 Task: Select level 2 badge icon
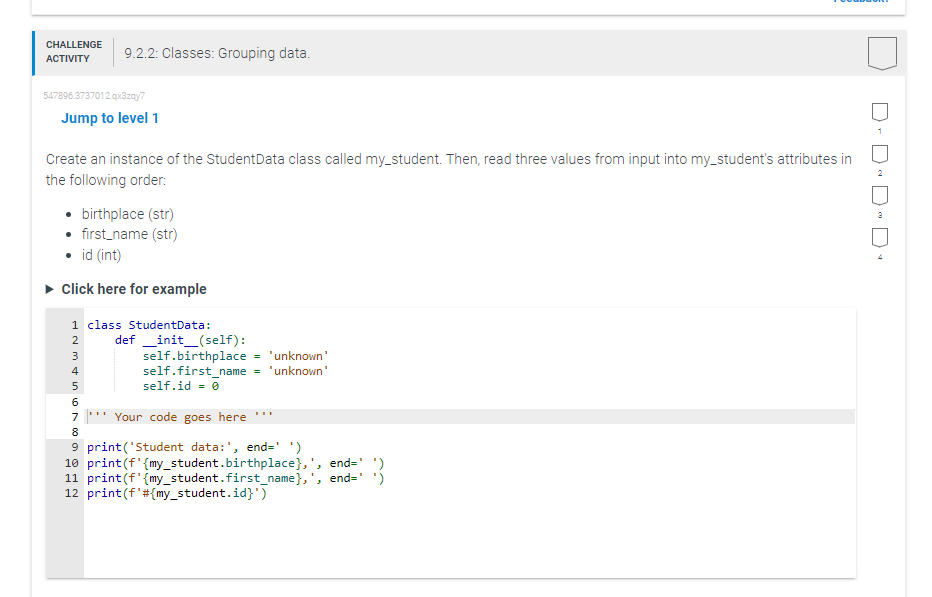[x=880, y=154]
